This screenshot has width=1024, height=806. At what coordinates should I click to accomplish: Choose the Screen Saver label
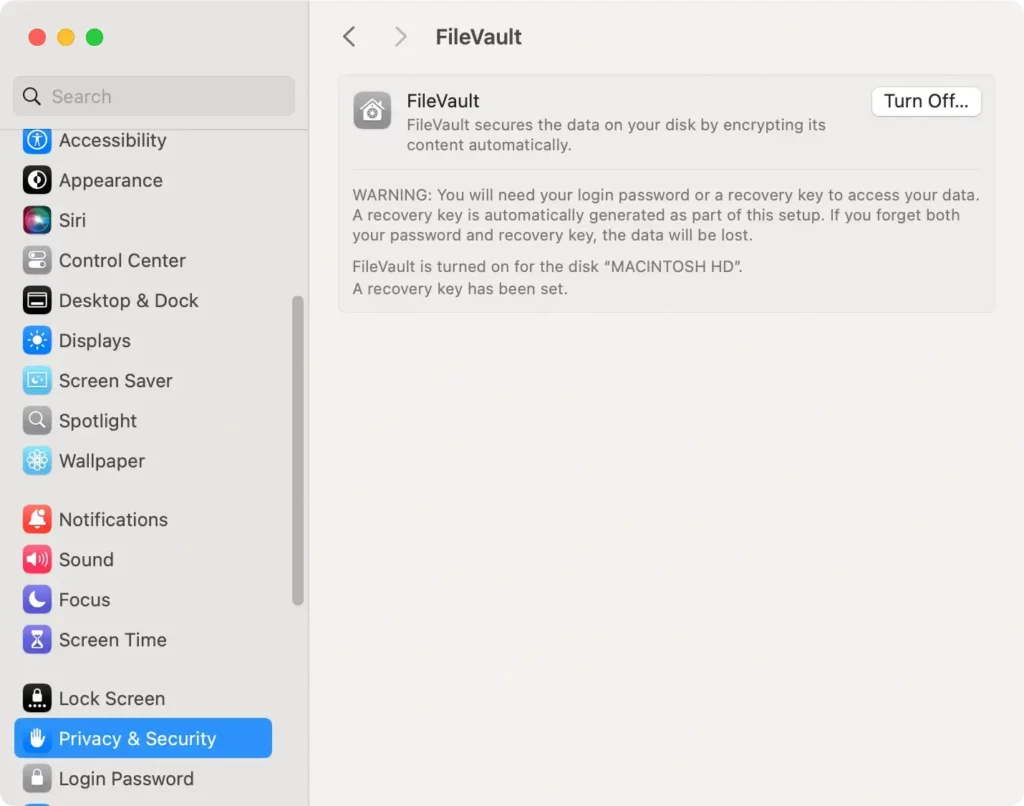pos(116,381)
